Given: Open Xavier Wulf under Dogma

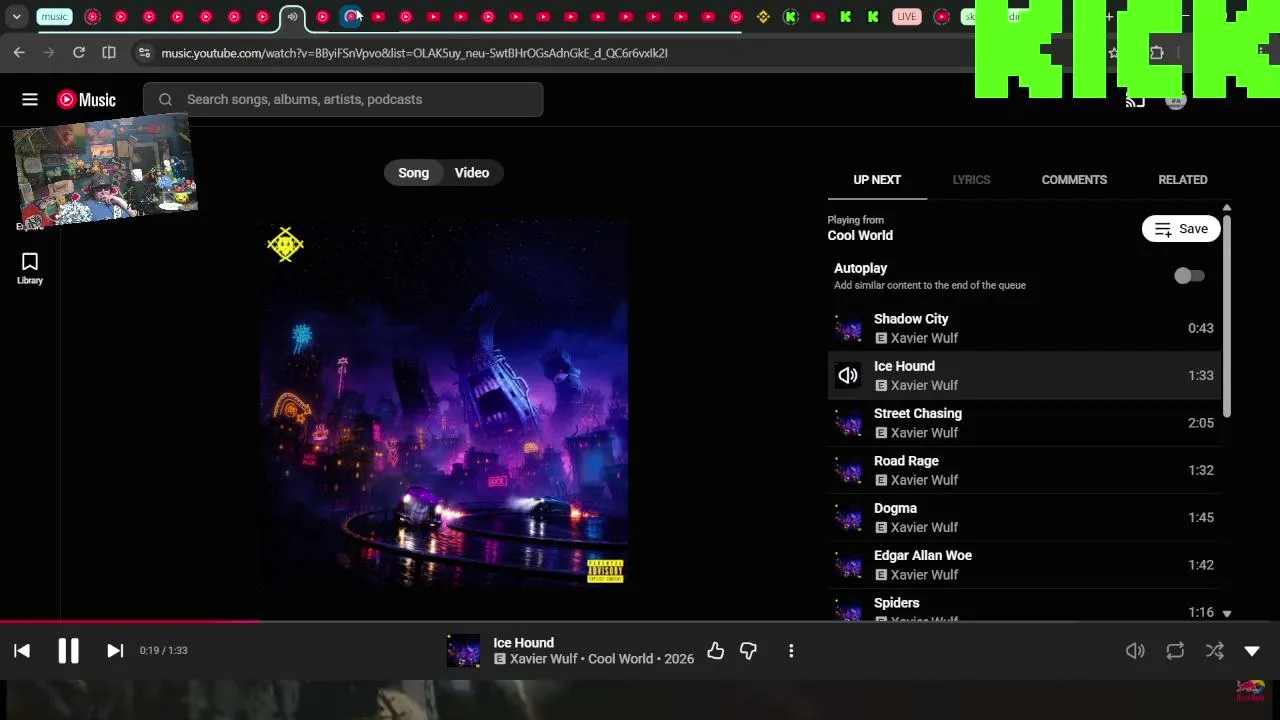Looking at the screenshot, I should pos(924,527).
